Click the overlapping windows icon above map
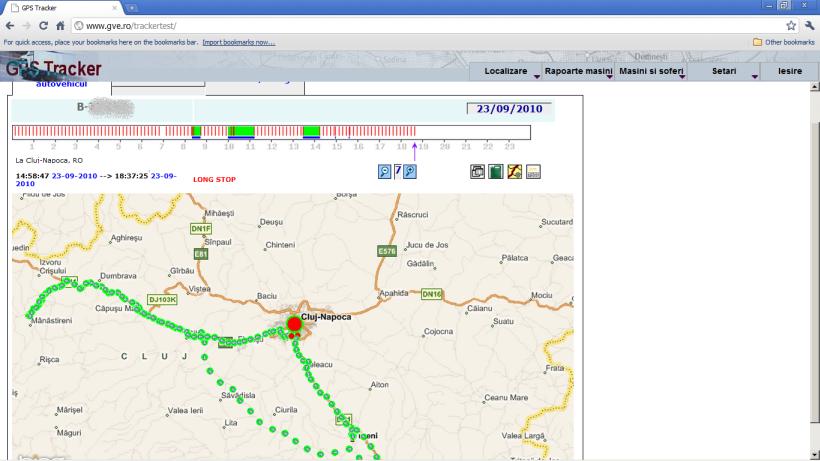 [x=479, y=172]
